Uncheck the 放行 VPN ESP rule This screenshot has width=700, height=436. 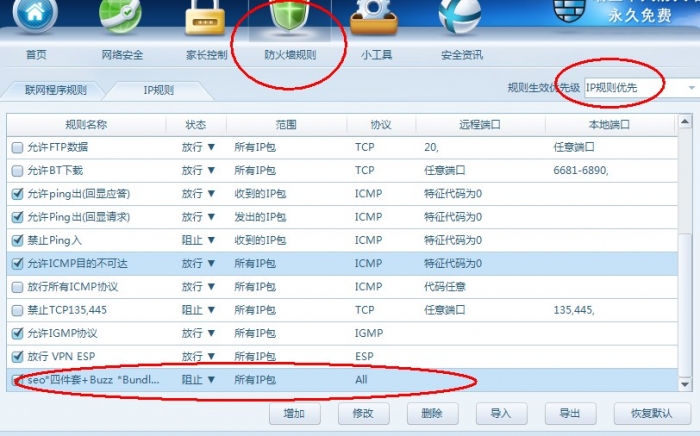tap(17, 356)
